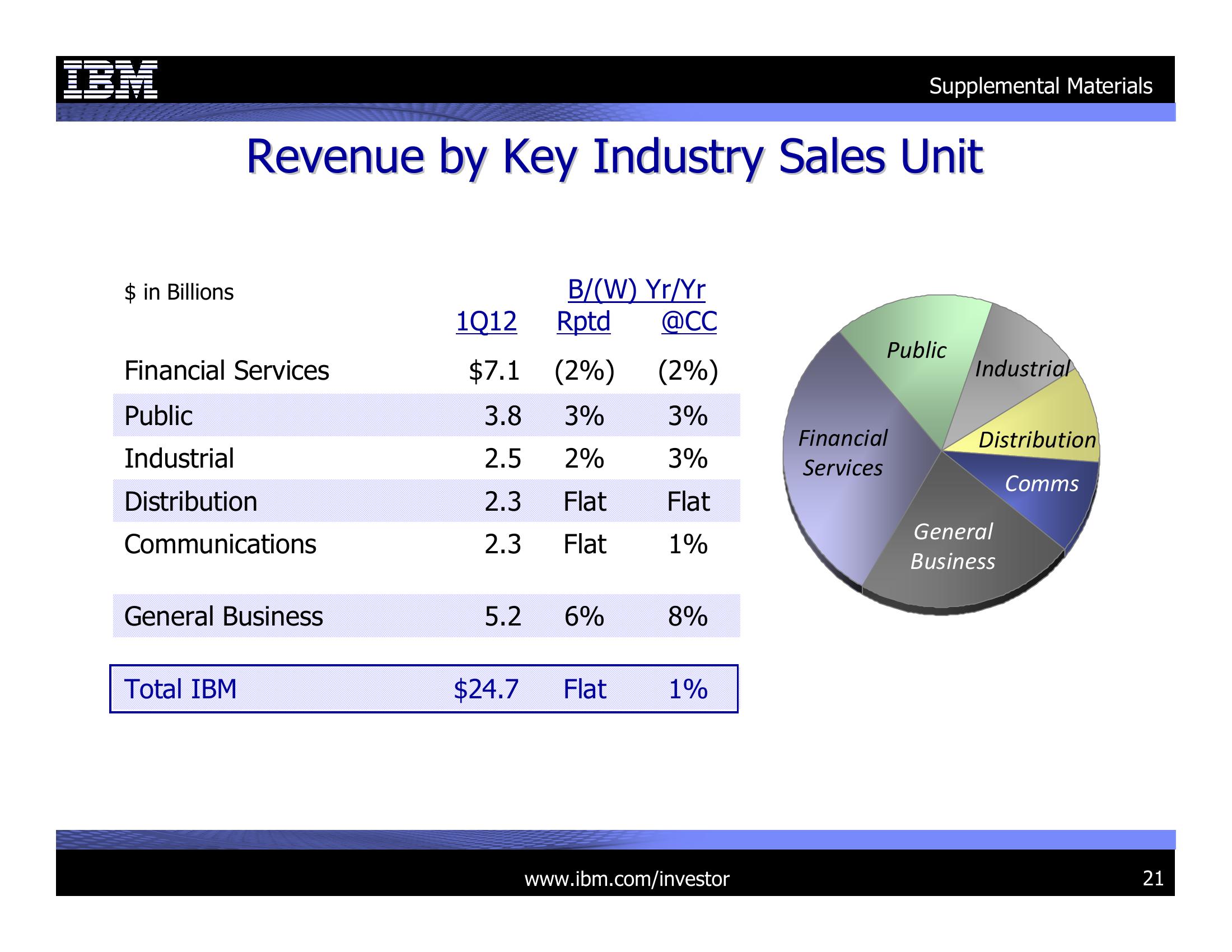Select the 'Financial Services' row label
The width and height of the screenshot is (1232, 952).
[x=226, y=371]
